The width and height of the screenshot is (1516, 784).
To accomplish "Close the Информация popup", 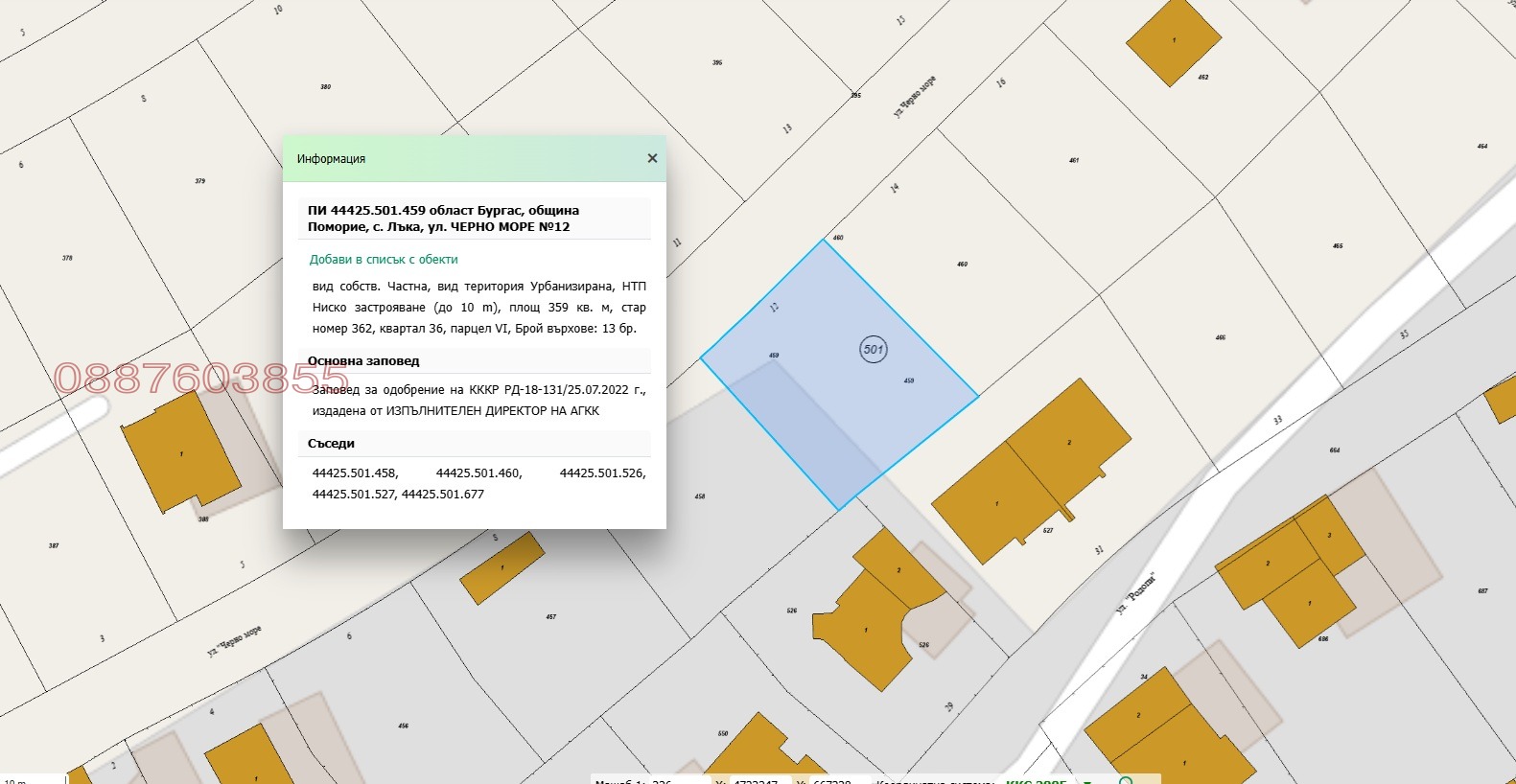I will point(652,158).
